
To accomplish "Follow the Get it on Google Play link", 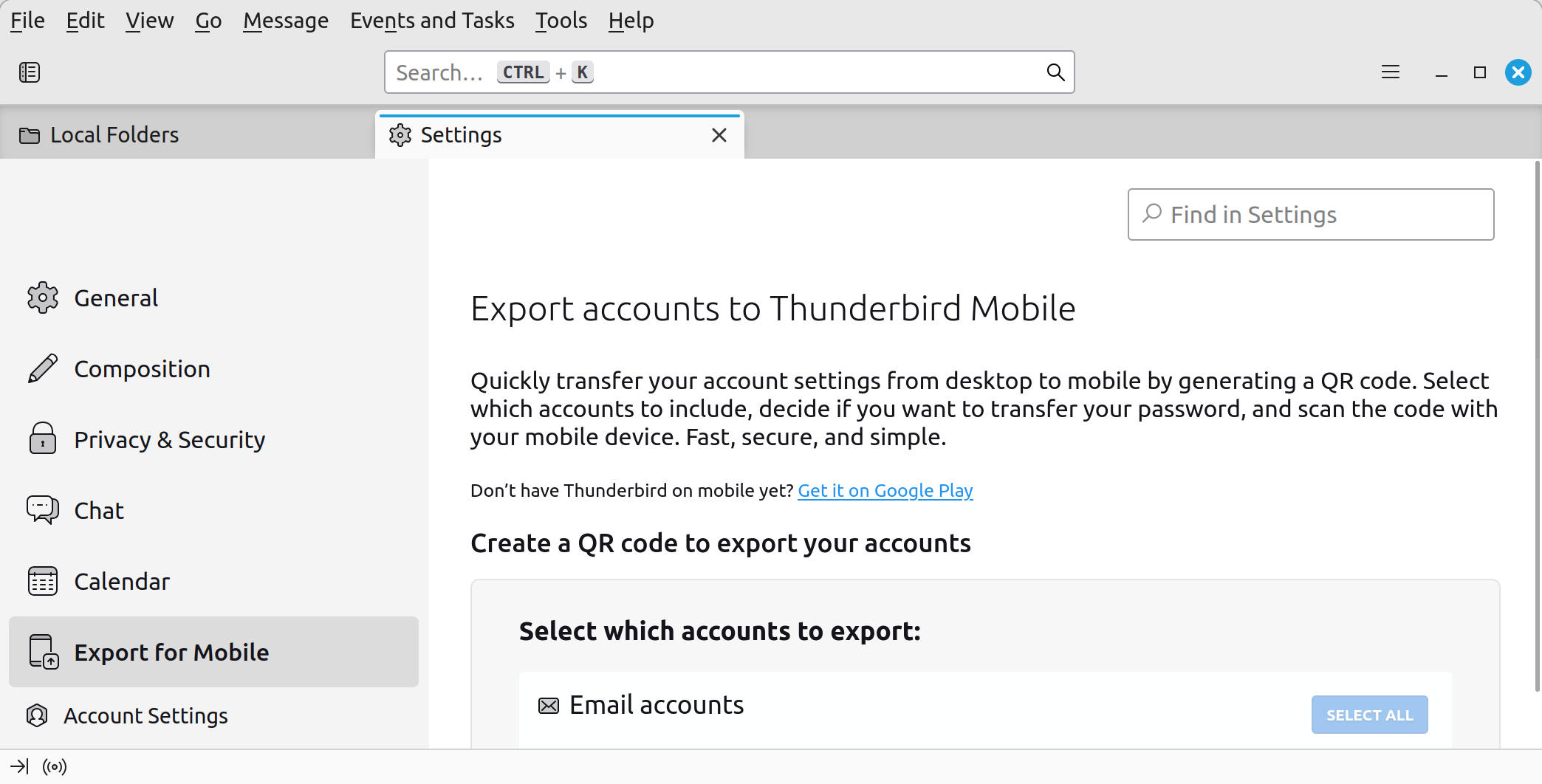I will [885, 490].
